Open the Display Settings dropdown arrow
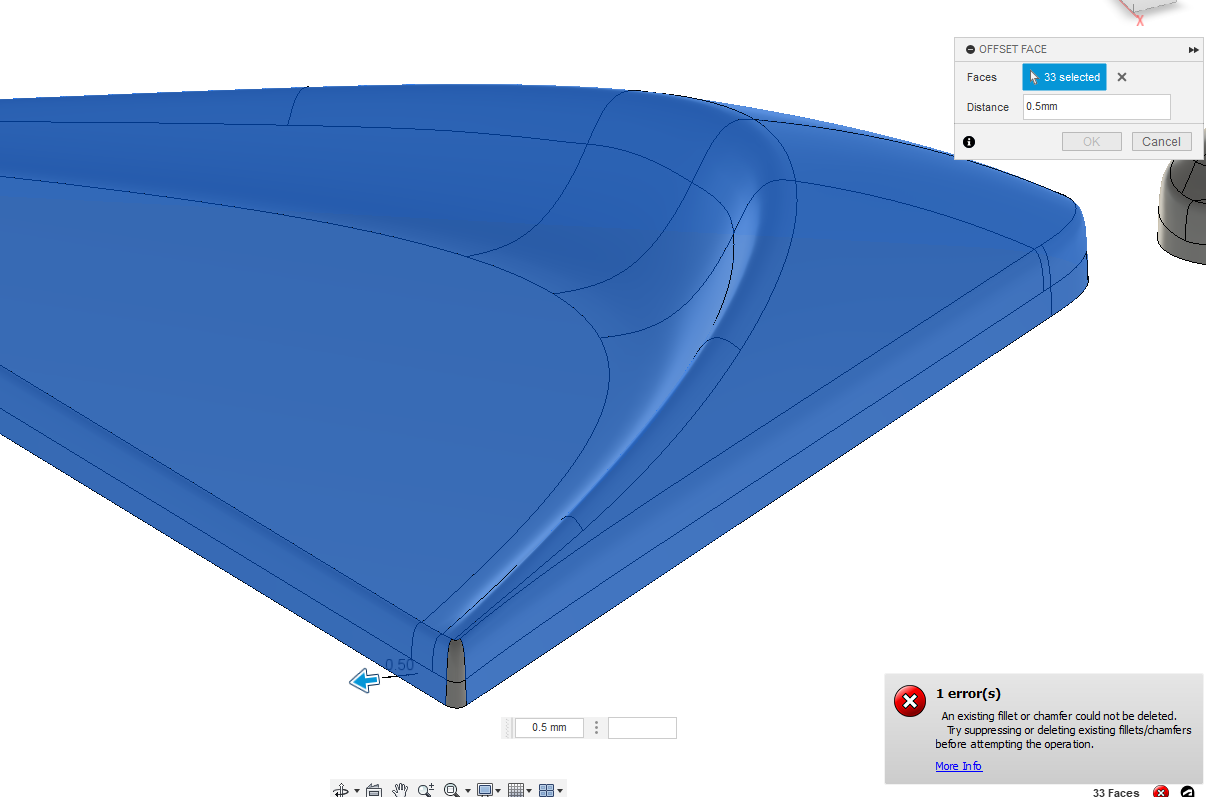This screenshot has height=797, width=1206. [x=498, y=789]
